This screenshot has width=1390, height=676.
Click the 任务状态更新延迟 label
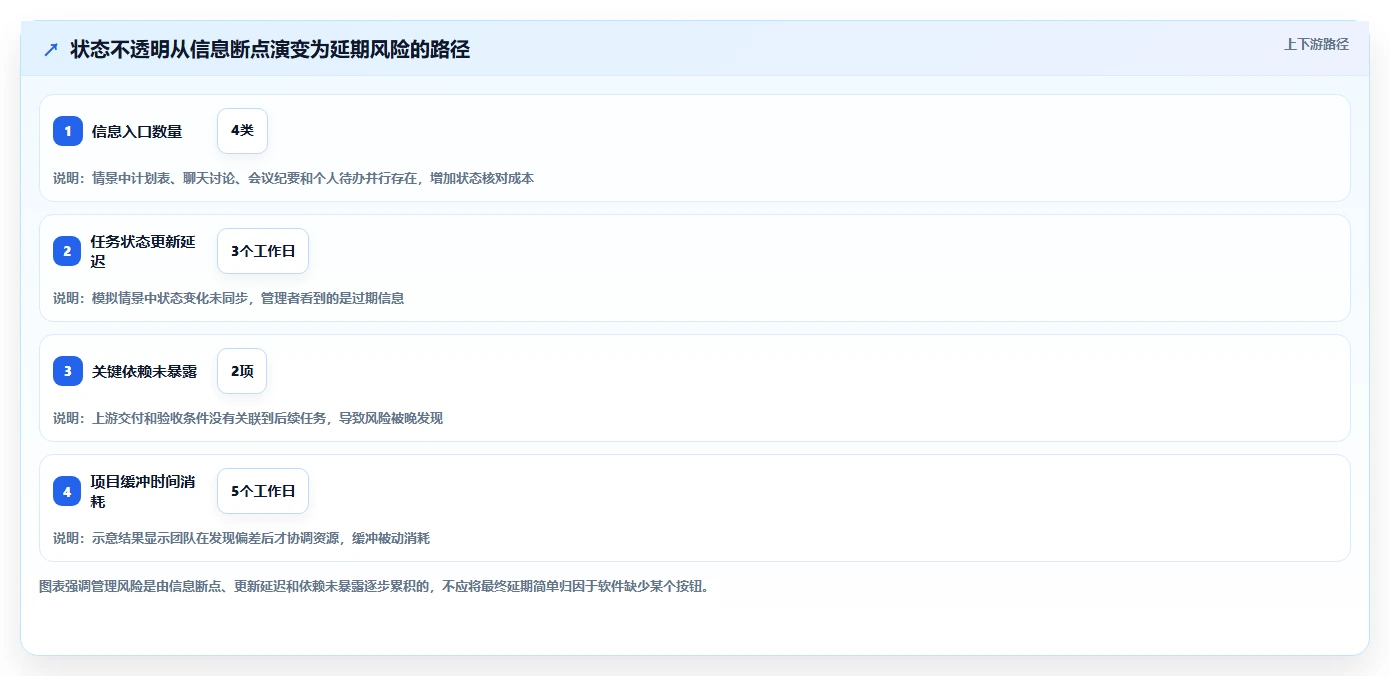tap(143, 251)
